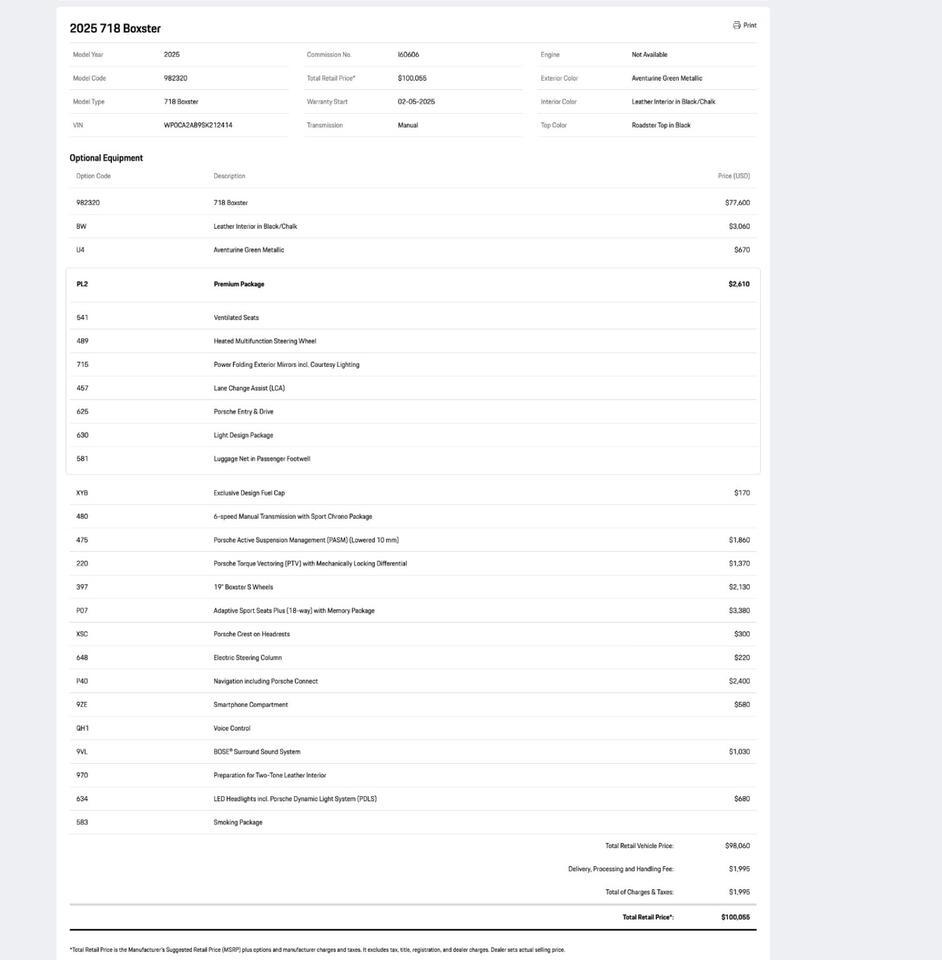This screenshot has height=960, width=942.
Task: Click the Option Code column header
Action: pos(93,176)
